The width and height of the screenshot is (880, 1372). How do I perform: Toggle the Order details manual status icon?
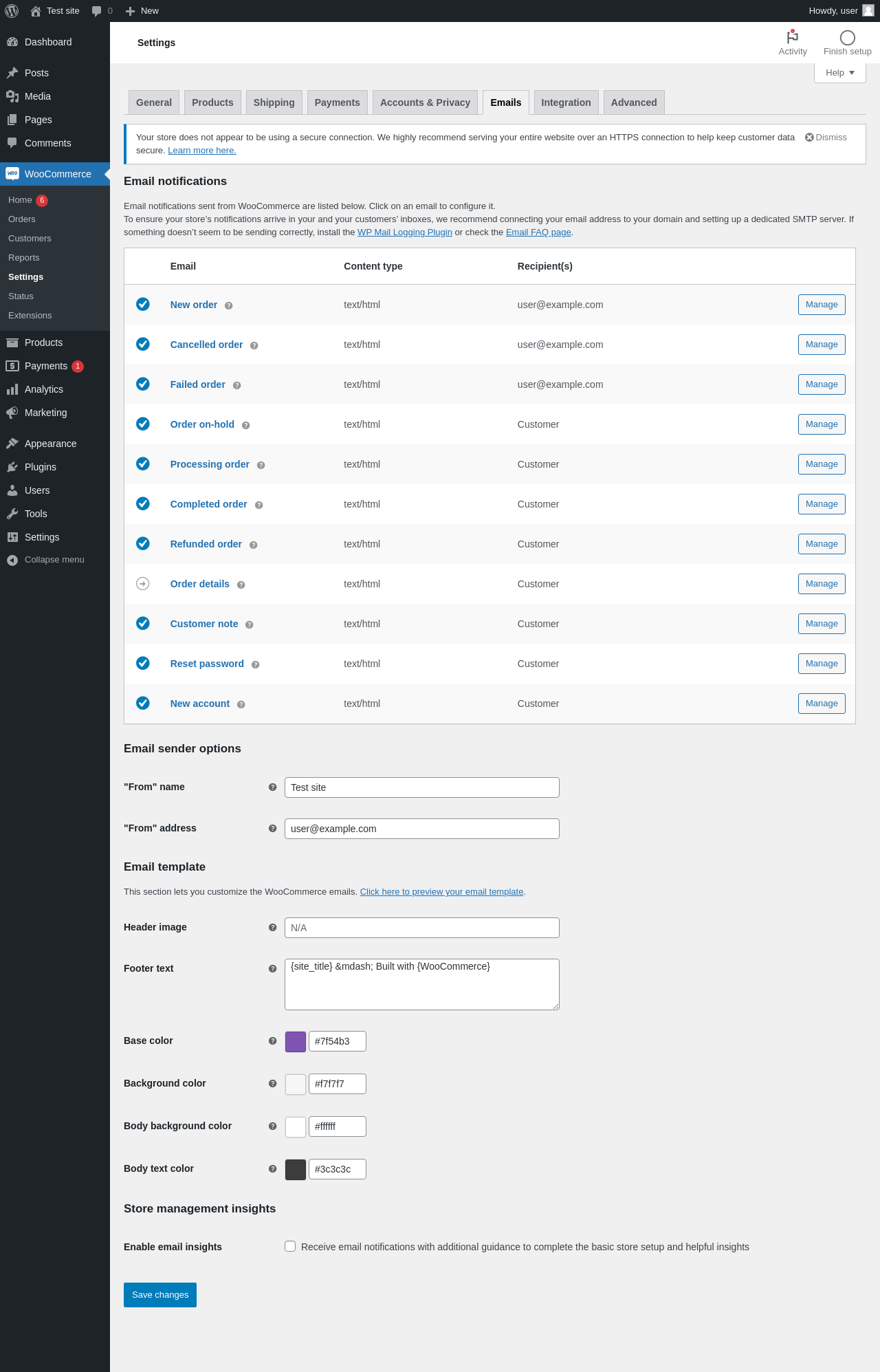click(x=143, y=584)
